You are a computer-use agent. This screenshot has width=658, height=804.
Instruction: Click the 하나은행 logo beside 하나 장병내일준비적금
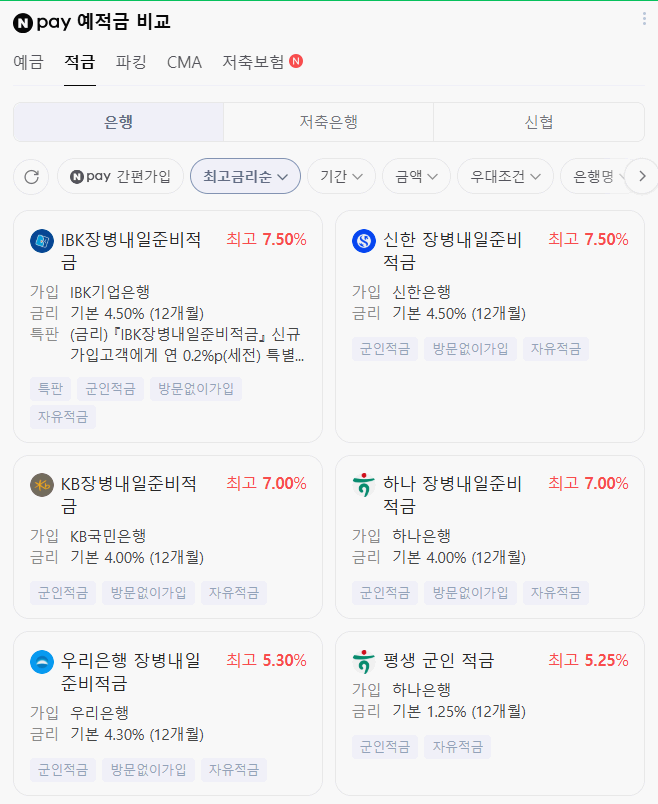click(x=363, y=485)
